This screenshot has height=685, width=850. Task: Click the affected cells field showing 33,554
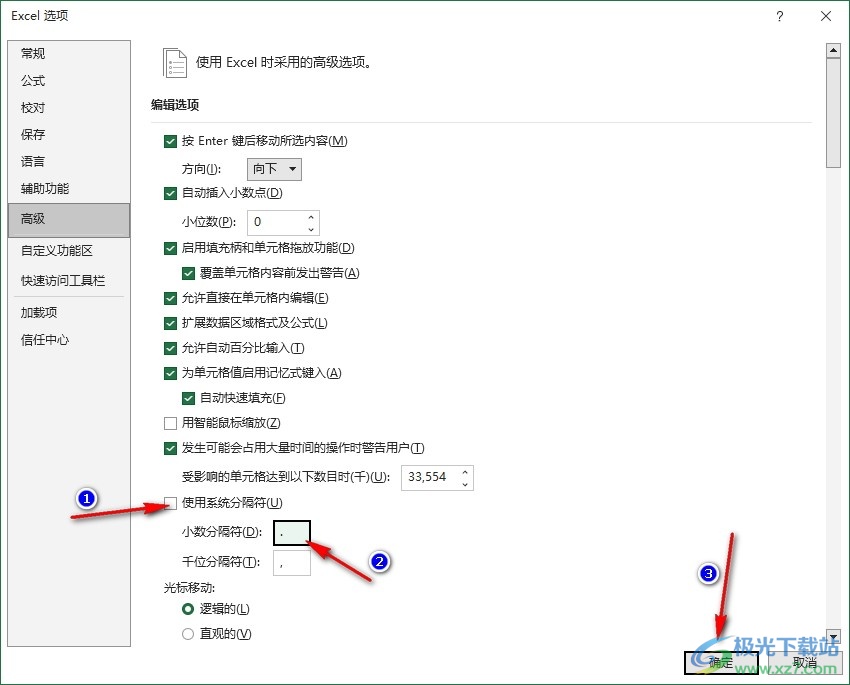tap(430, 477)
